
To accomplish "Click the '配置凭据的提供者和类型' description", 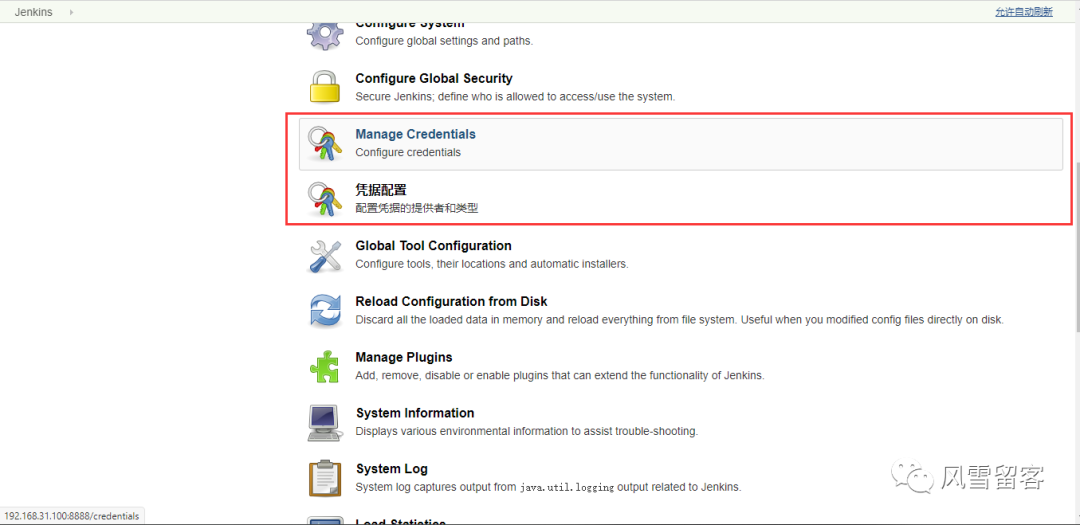I will [x=417, y=208].
